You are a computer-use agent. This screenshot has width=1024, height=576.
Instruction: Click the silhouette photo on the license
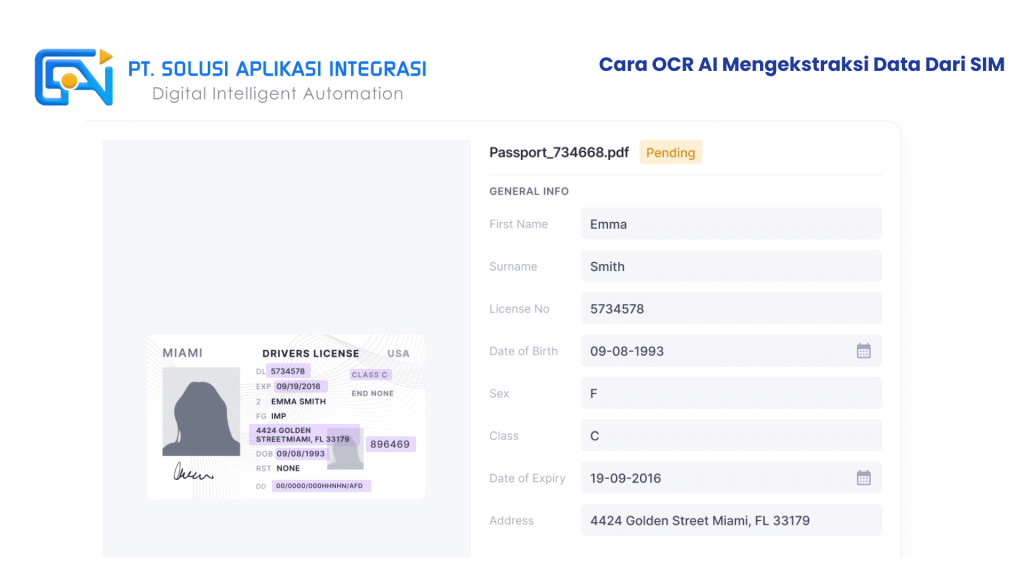201,411
